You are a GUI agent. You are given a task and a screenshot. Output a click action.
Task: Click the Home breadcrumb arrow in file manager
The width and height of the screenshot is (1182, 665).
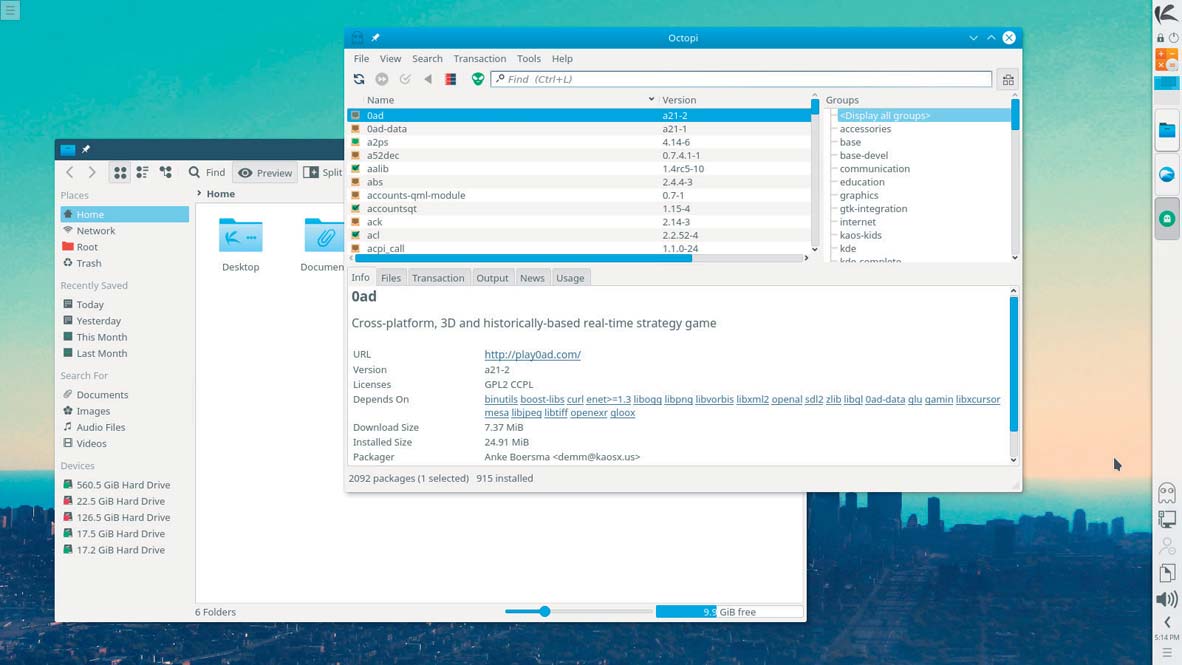tap(199, 194)
